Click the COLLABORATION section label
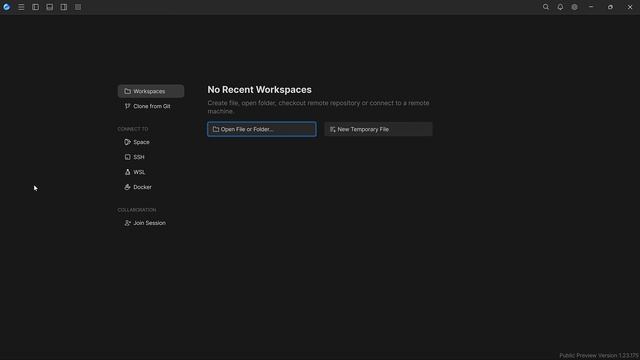 [x=137, y=210]
